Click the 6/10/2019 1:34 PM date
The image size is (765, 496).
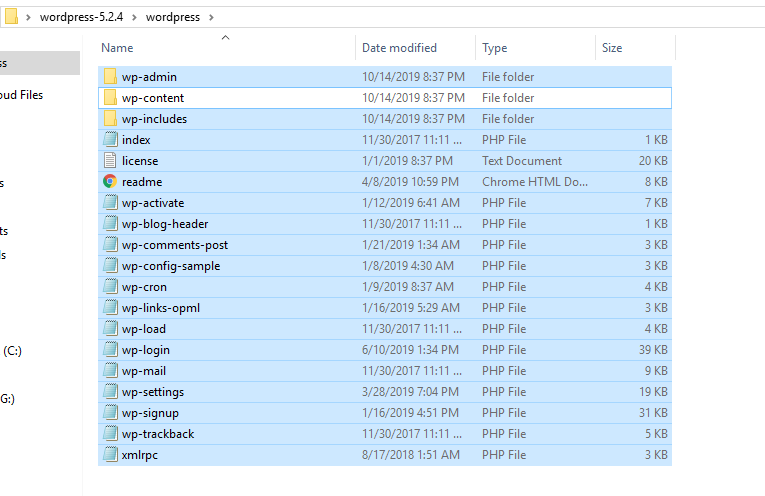410,349
